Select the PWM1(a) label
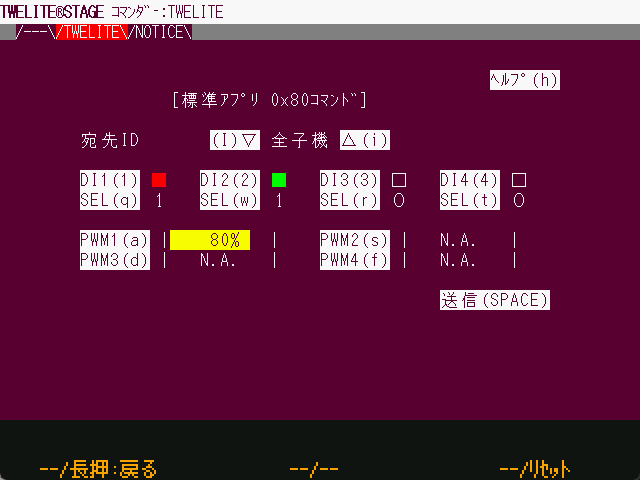Viewport: 640px width, 480px height. pyautogui.click(x=115, y=240)
